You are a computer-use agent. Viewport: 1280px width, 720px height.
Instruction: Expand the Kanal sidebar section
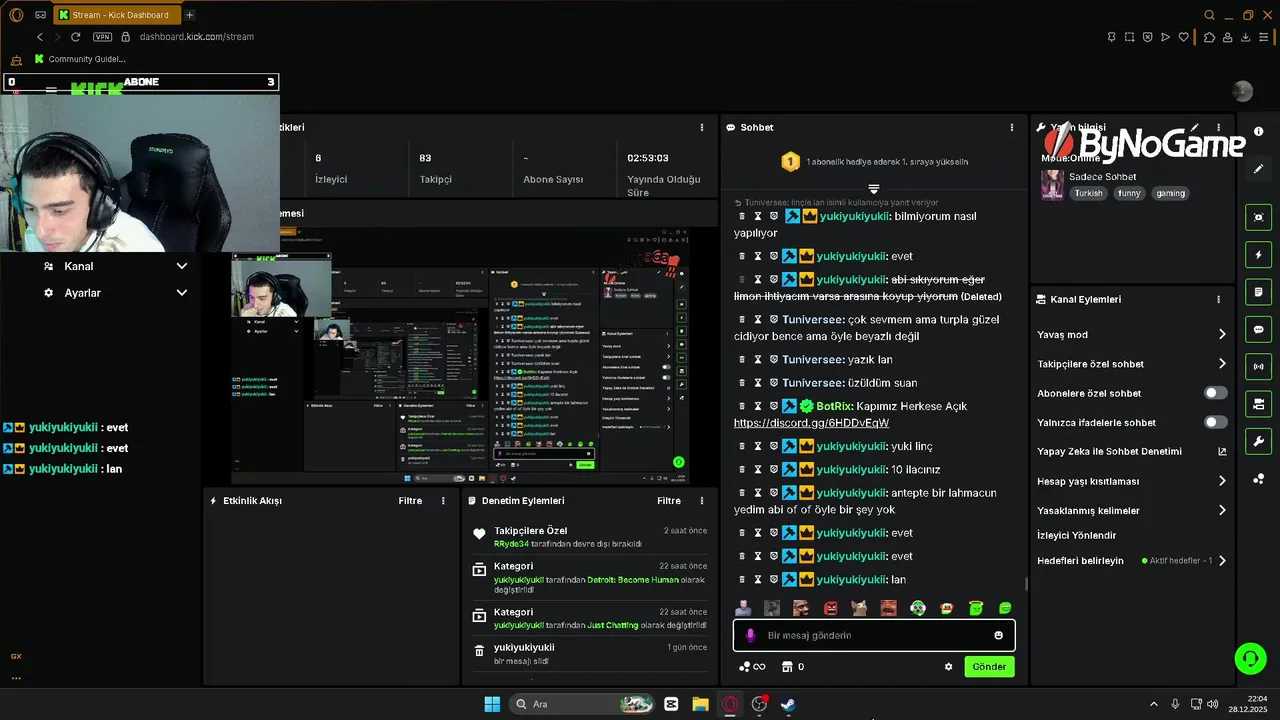click(116, 266)
